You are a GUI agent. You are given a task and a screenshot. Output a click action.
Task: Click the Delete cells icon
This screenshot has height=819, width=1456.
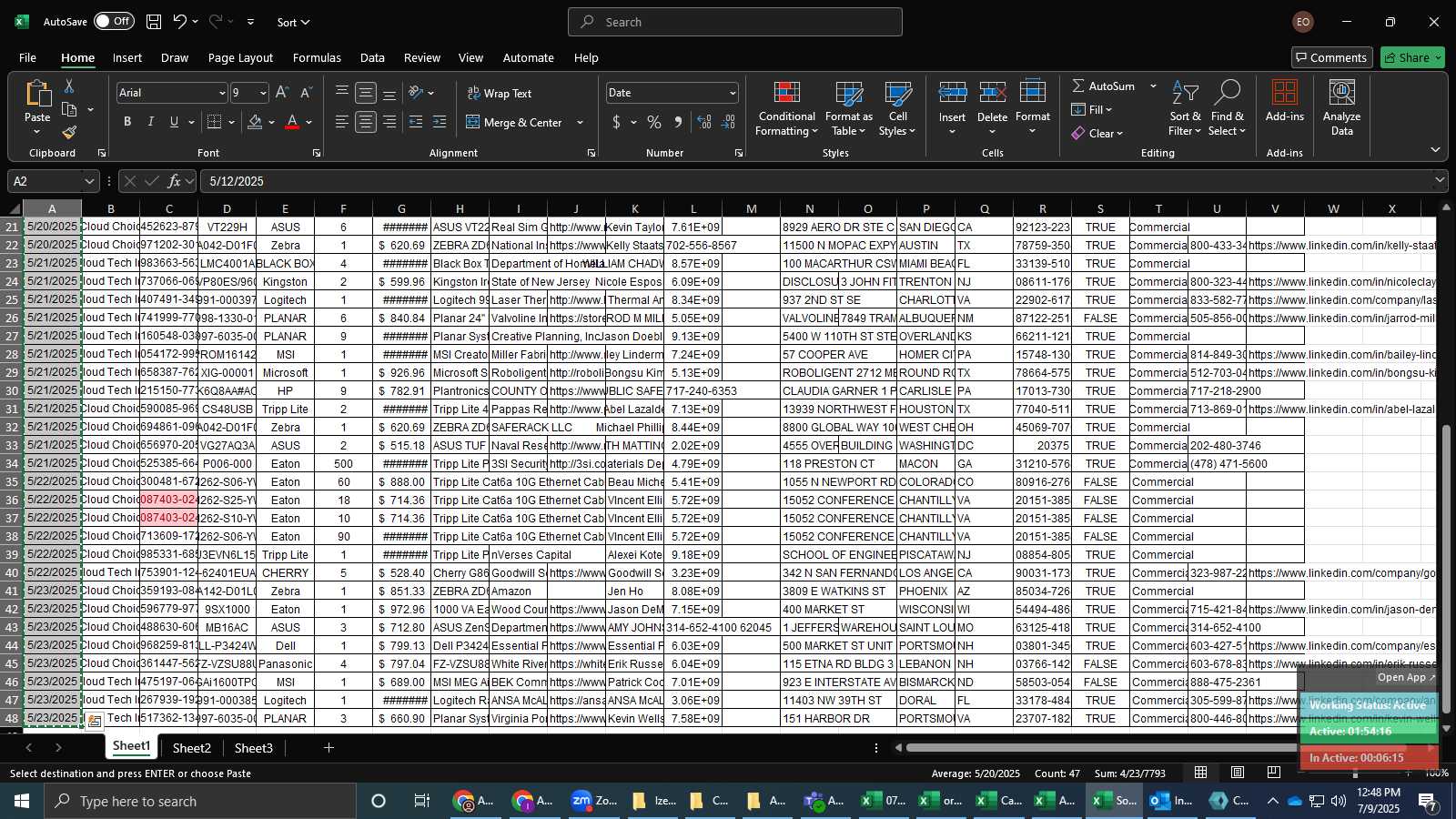point(992,92)
